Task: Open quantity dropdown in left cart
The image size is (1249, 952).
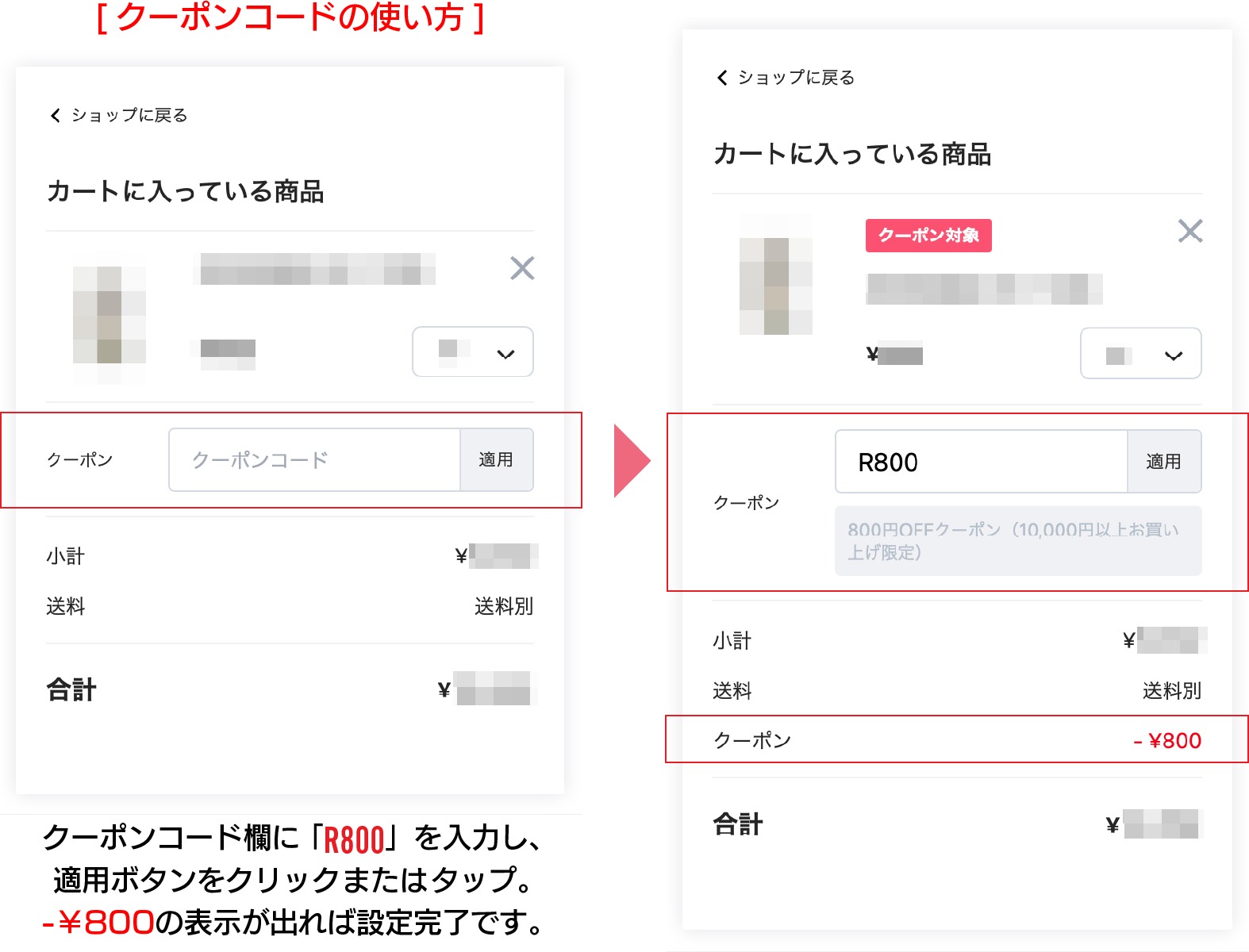Action: 473,351
